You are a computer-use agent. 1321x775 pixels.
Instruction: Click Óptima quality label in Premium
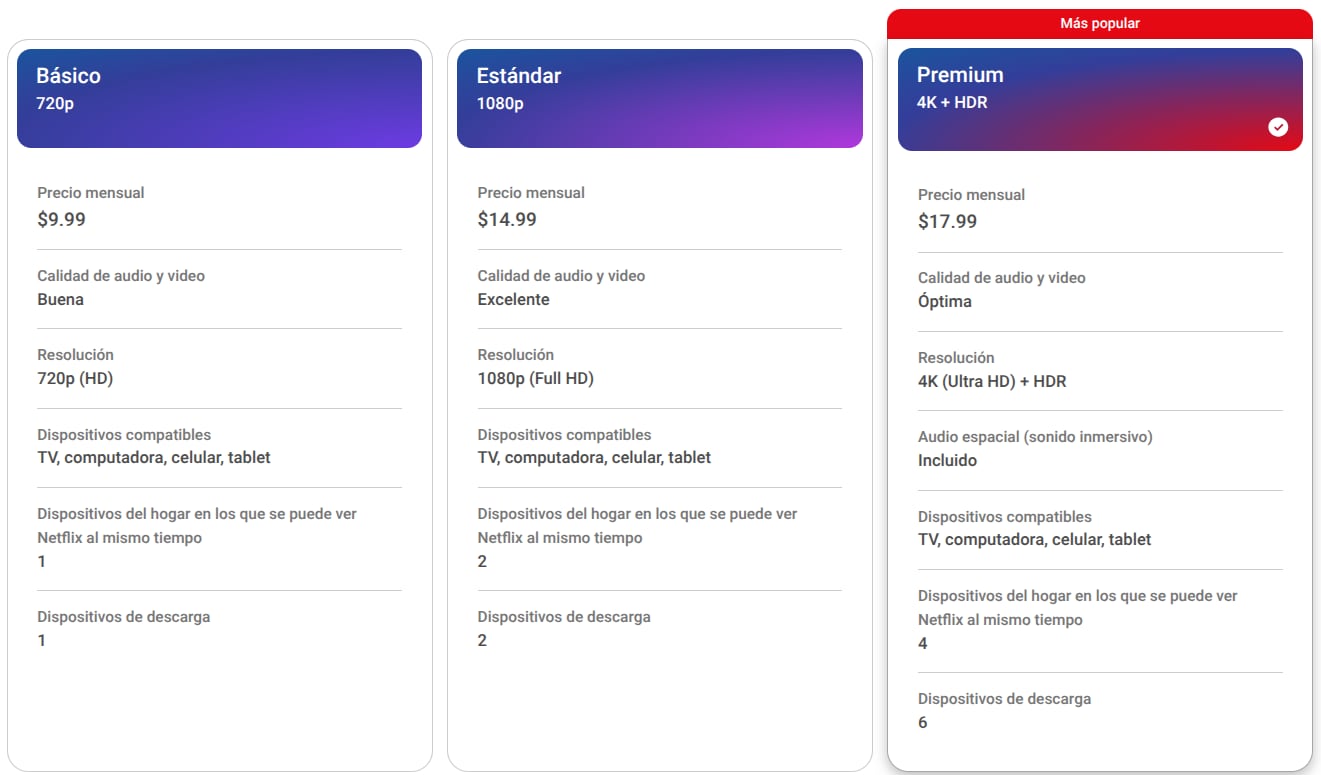943,301
